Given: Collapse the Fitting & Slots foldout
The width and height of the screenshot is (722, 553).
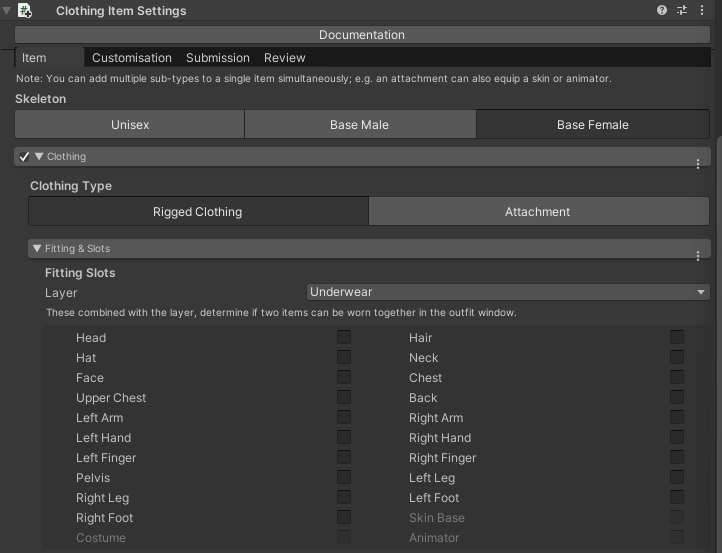Looking at the screenshot, I should (37, 249).
